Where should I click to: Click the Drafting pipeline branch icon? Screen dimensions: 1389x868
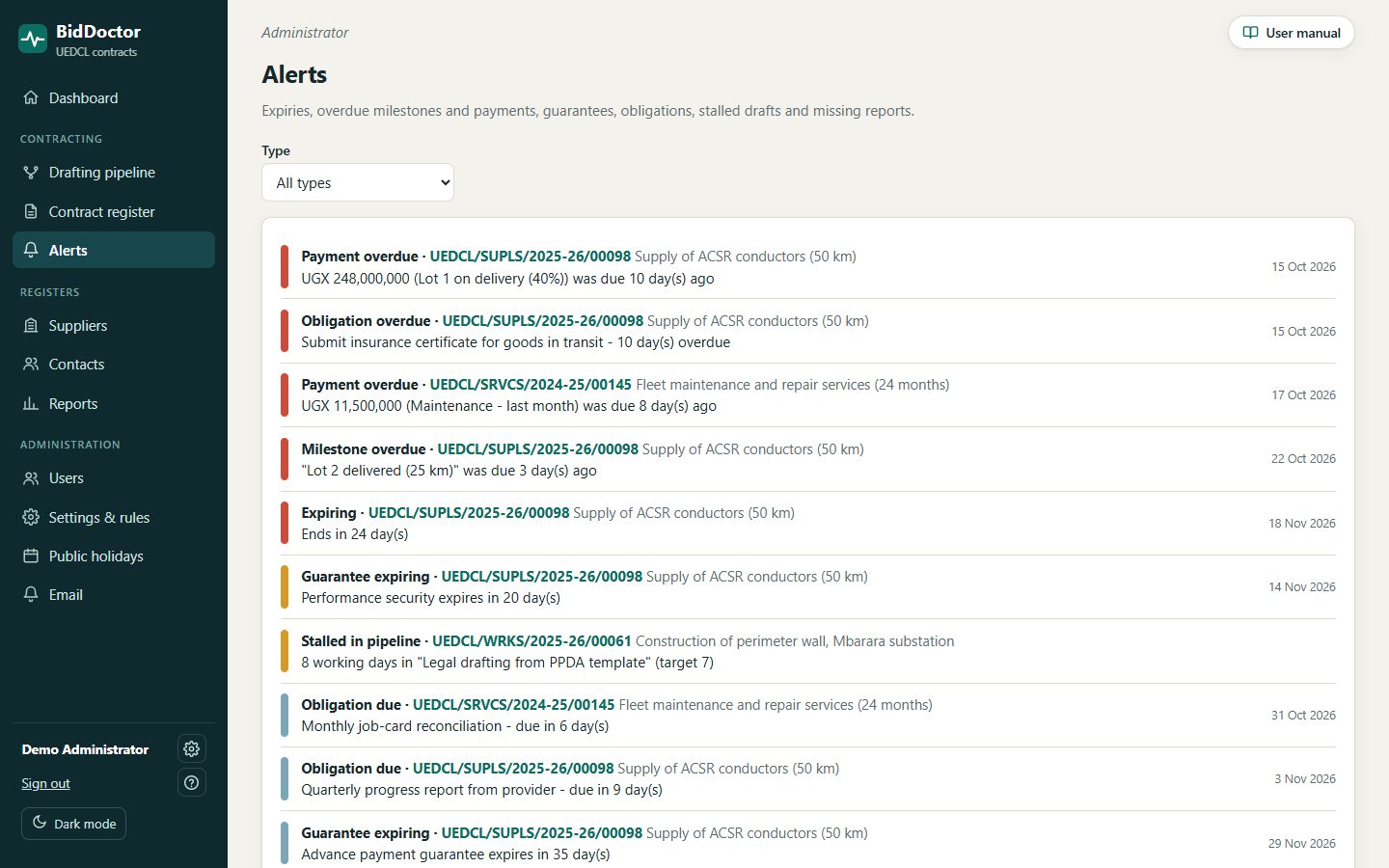(x=31, y=173)
